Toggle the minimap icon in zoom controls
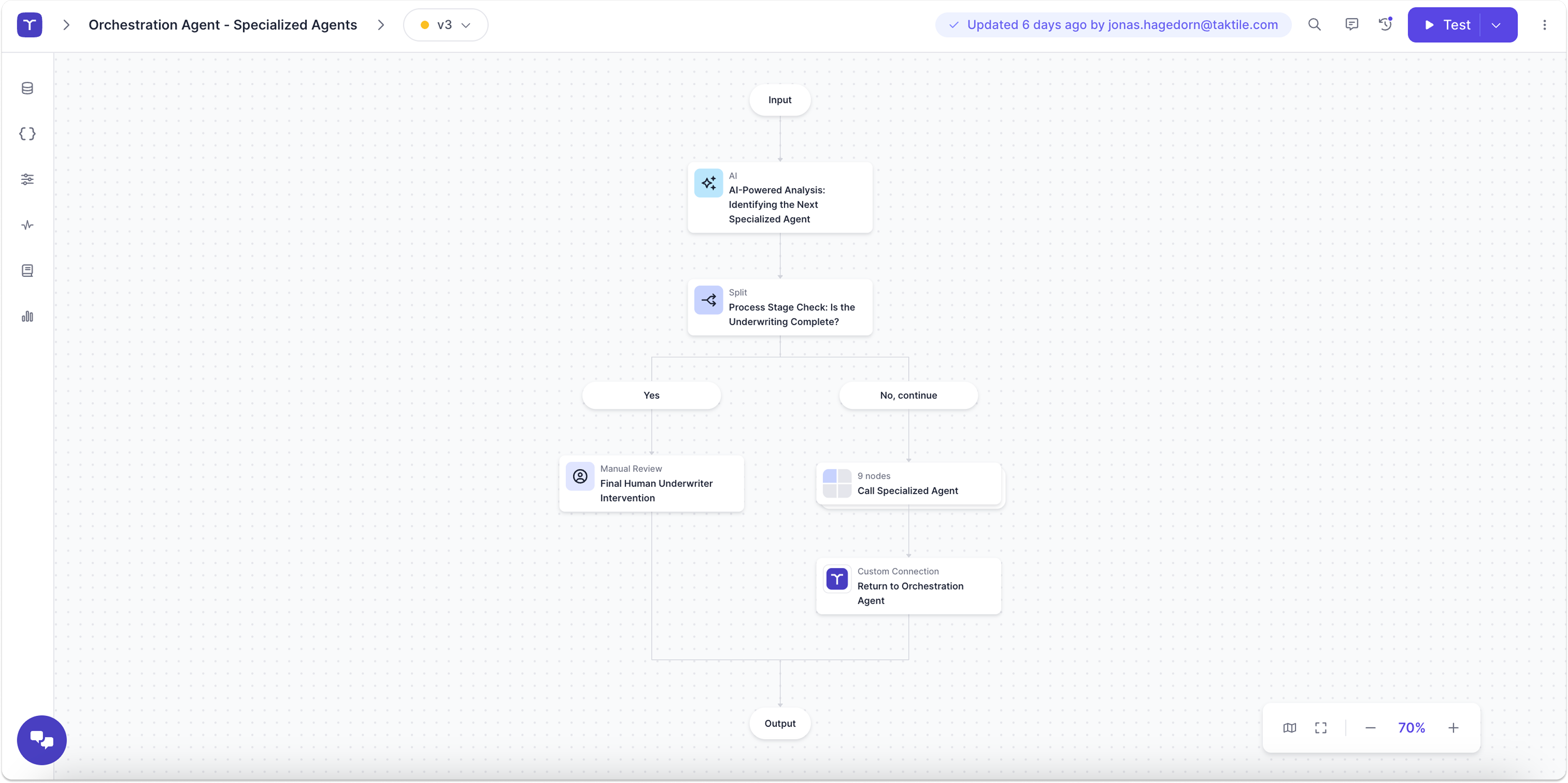This screenshot has width=1568, height=783. point(1289,727)
